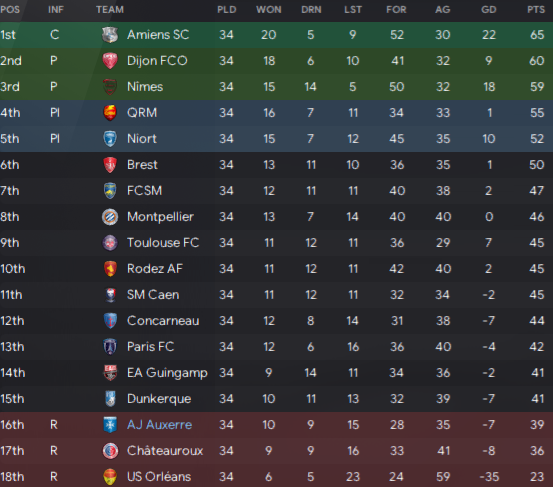Click the QRM team badge
This screenshot has height=487, width=553.
pos(110,113)
